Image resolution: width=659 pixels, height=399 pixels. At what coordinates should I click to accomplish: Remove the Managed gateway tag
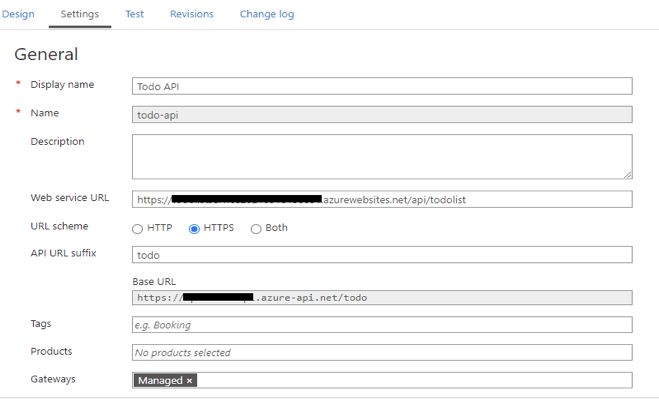pyautogui.click(x=190, y=381)
